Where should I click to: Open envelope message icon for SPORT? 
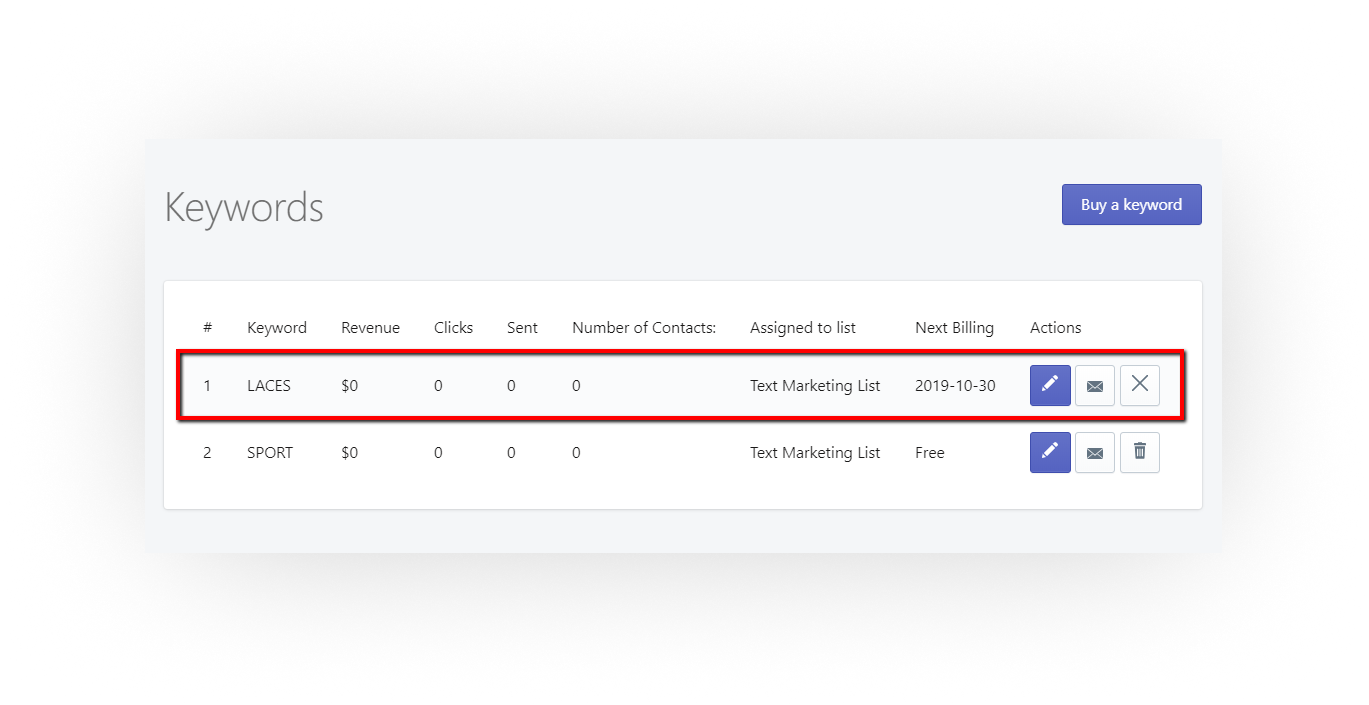pos(1095,452)
